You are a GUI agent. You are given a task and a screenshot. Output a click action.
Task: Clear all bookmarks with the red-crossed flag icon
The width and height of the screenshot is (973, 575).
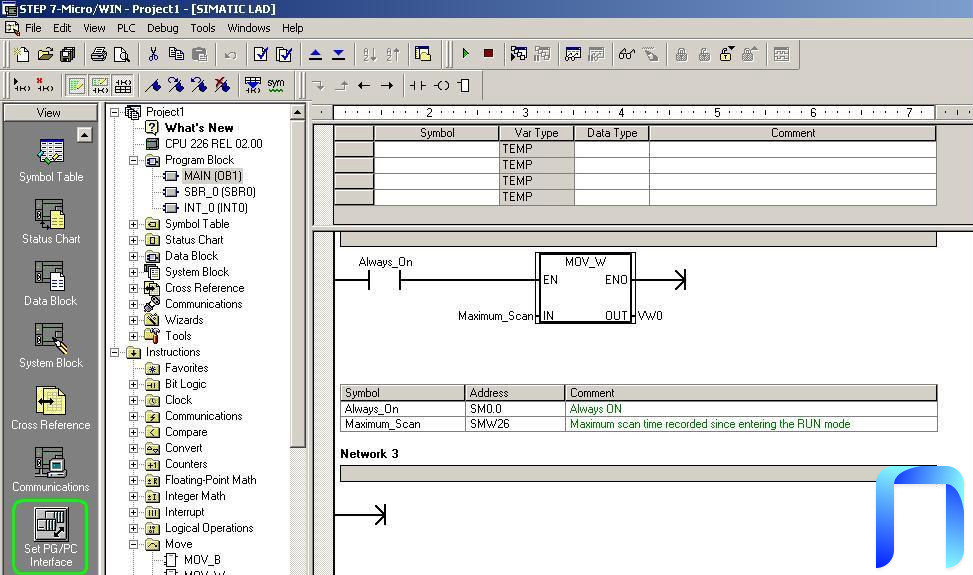click(222, 85)
